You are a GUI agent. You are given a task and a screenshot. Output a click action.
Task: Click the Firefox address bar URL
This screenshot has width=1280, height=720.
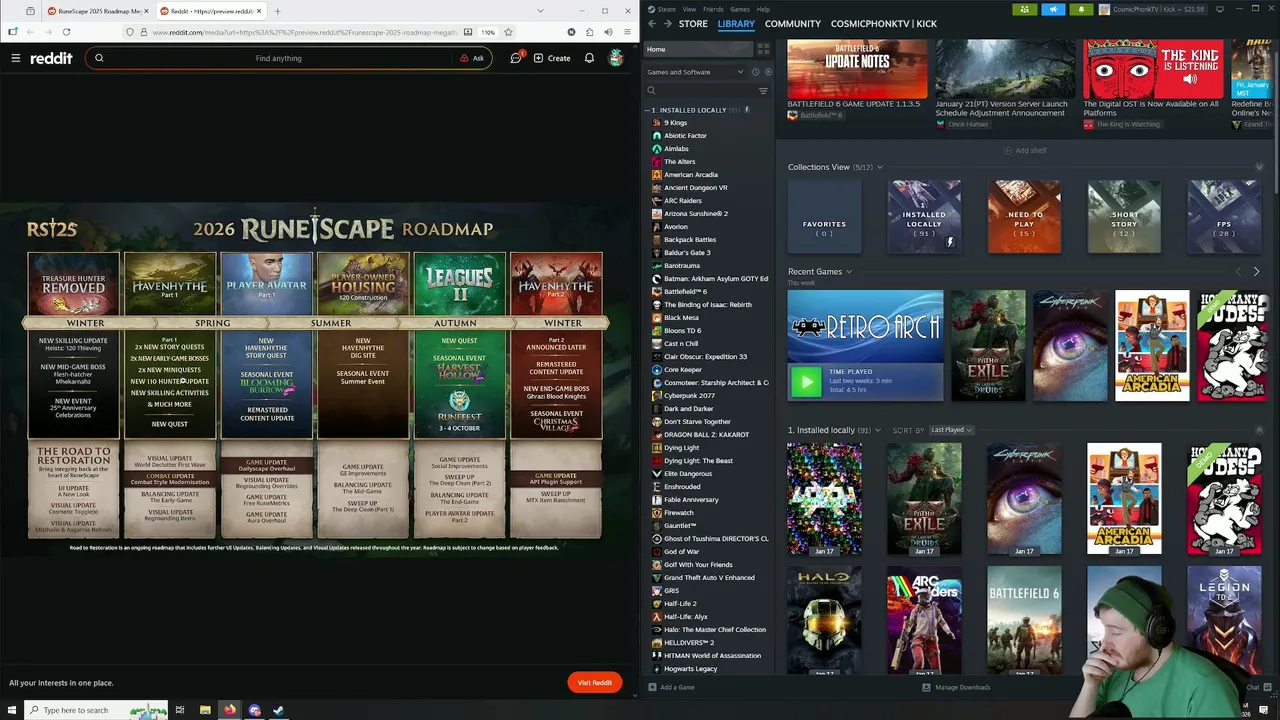click(x=308, y=32)
